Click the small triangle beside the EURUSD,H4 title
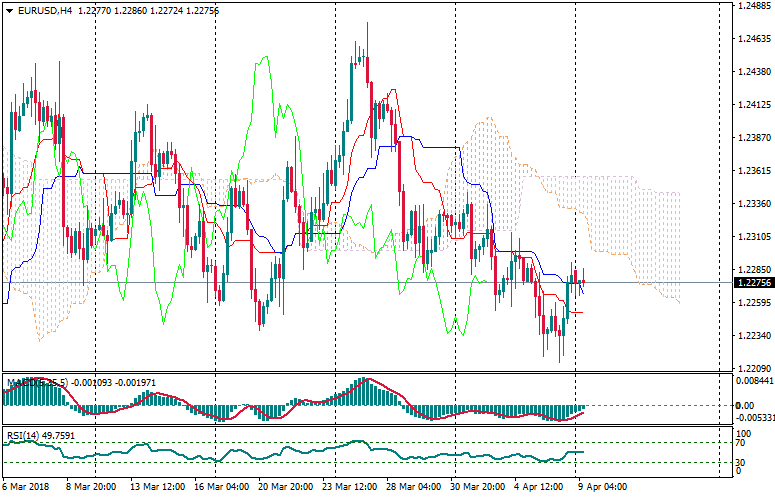 (8, 11)
